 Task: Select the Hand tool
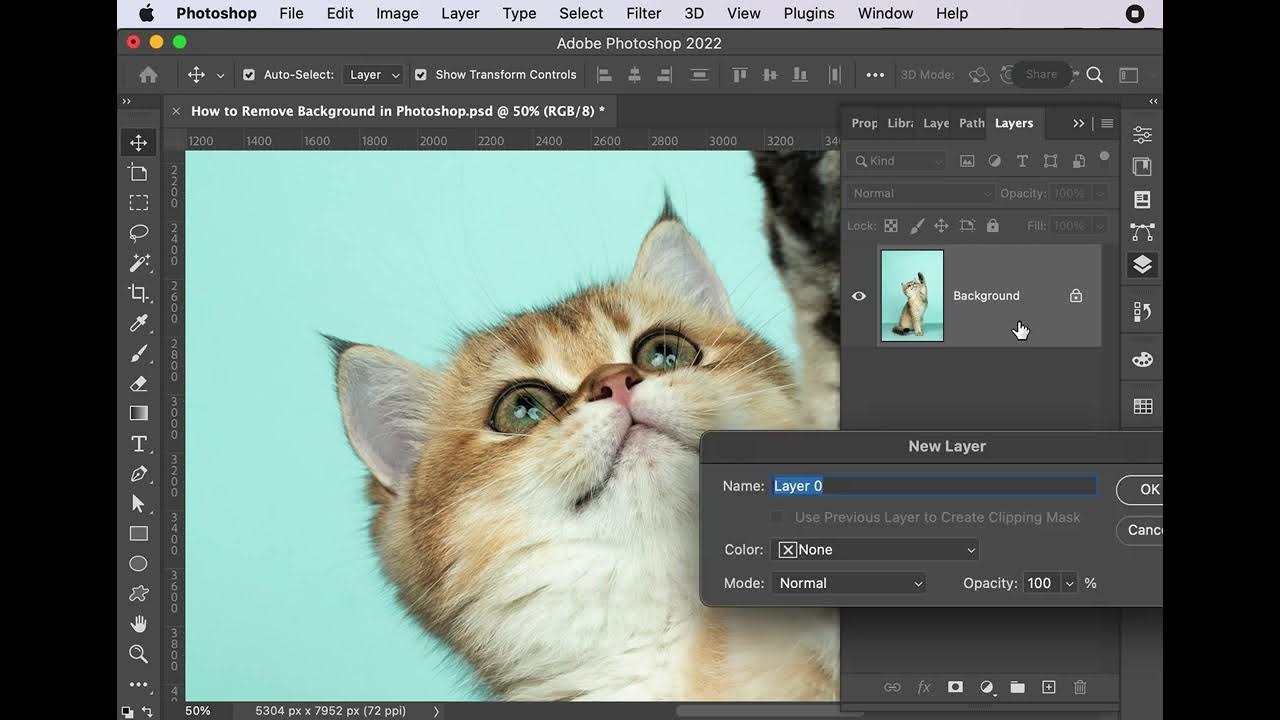click(x=139, y=624)
